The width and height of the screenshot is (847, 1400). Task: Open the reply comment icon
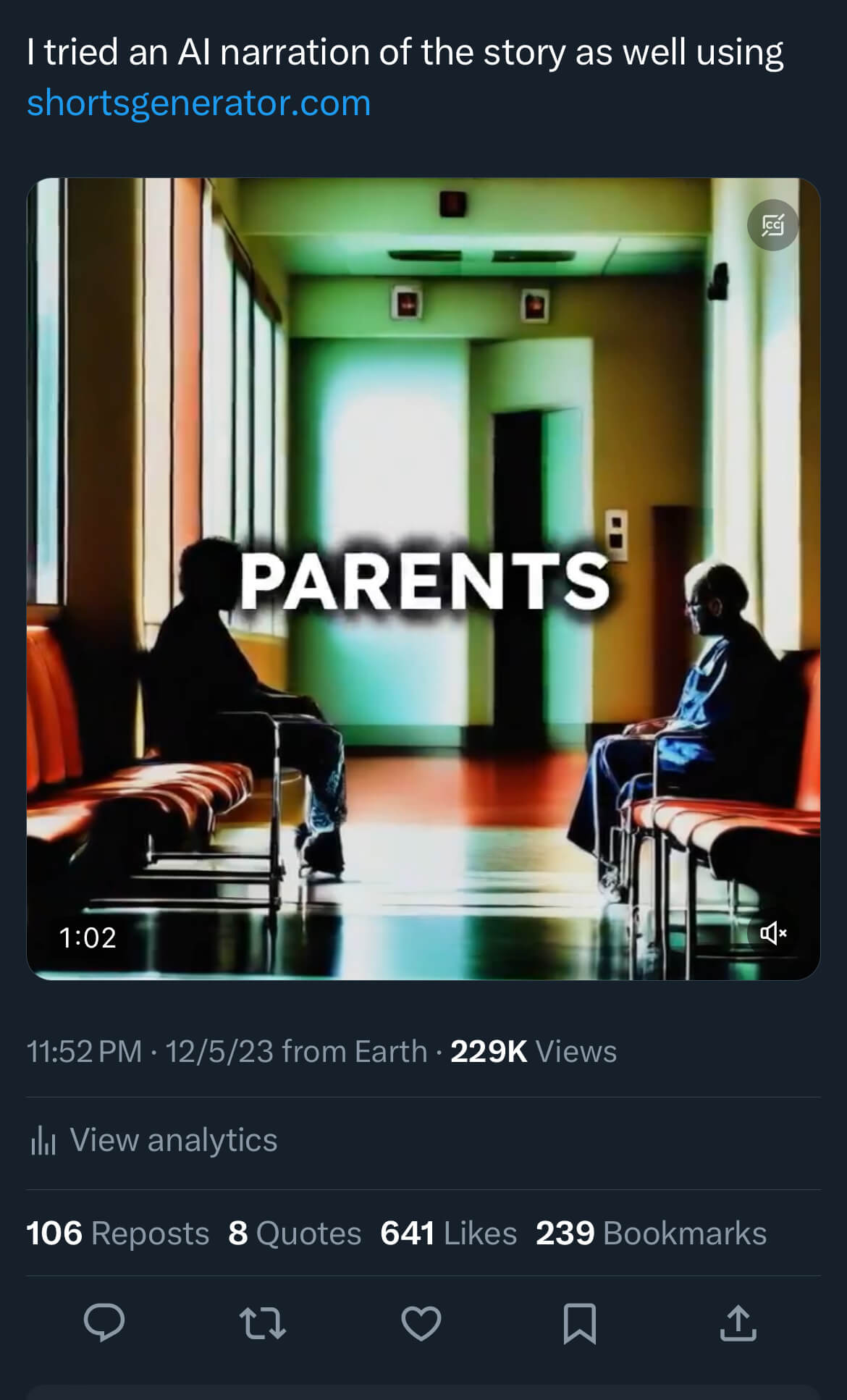(x=104, y=1323)
